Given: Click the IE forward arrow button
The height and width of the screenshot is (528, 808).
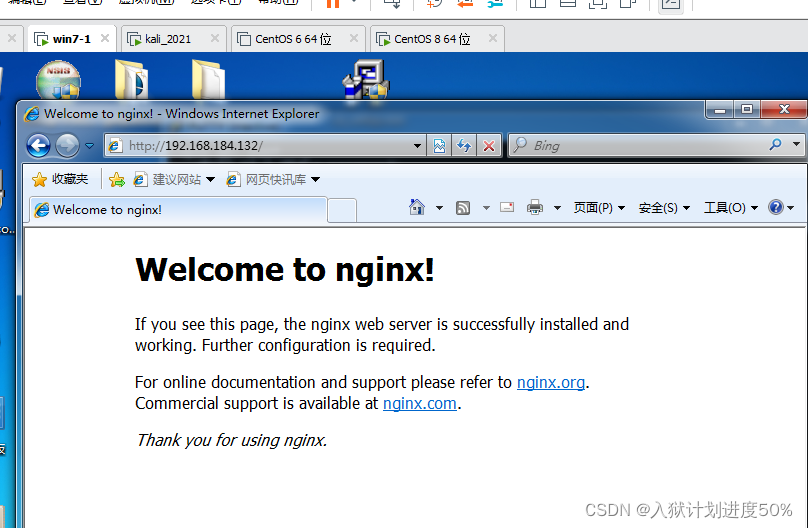Looking at the screenshot, I should pos(68,146).
